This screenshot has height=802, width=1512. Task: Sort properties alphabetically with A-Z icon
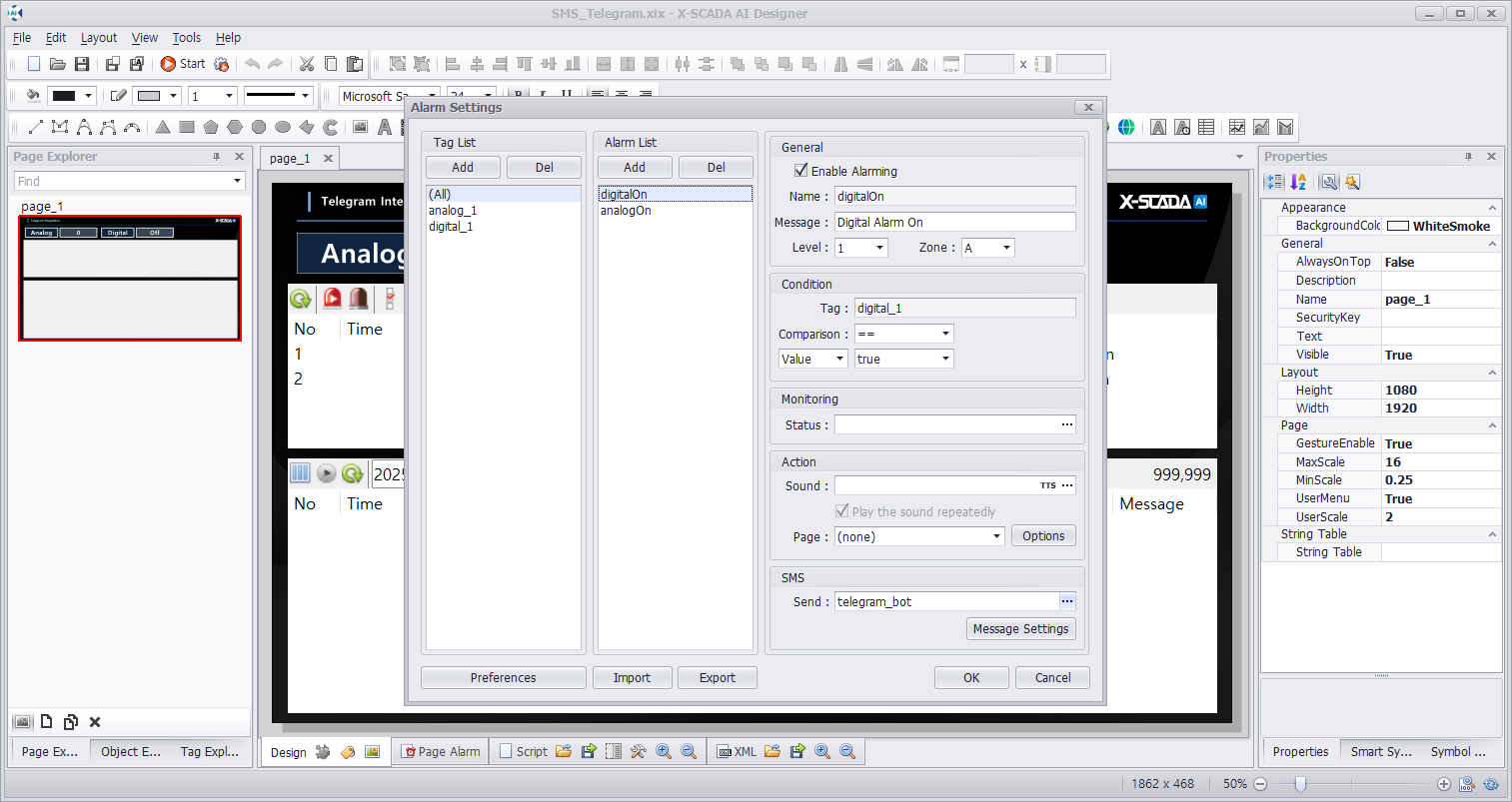coord(1298,182)
